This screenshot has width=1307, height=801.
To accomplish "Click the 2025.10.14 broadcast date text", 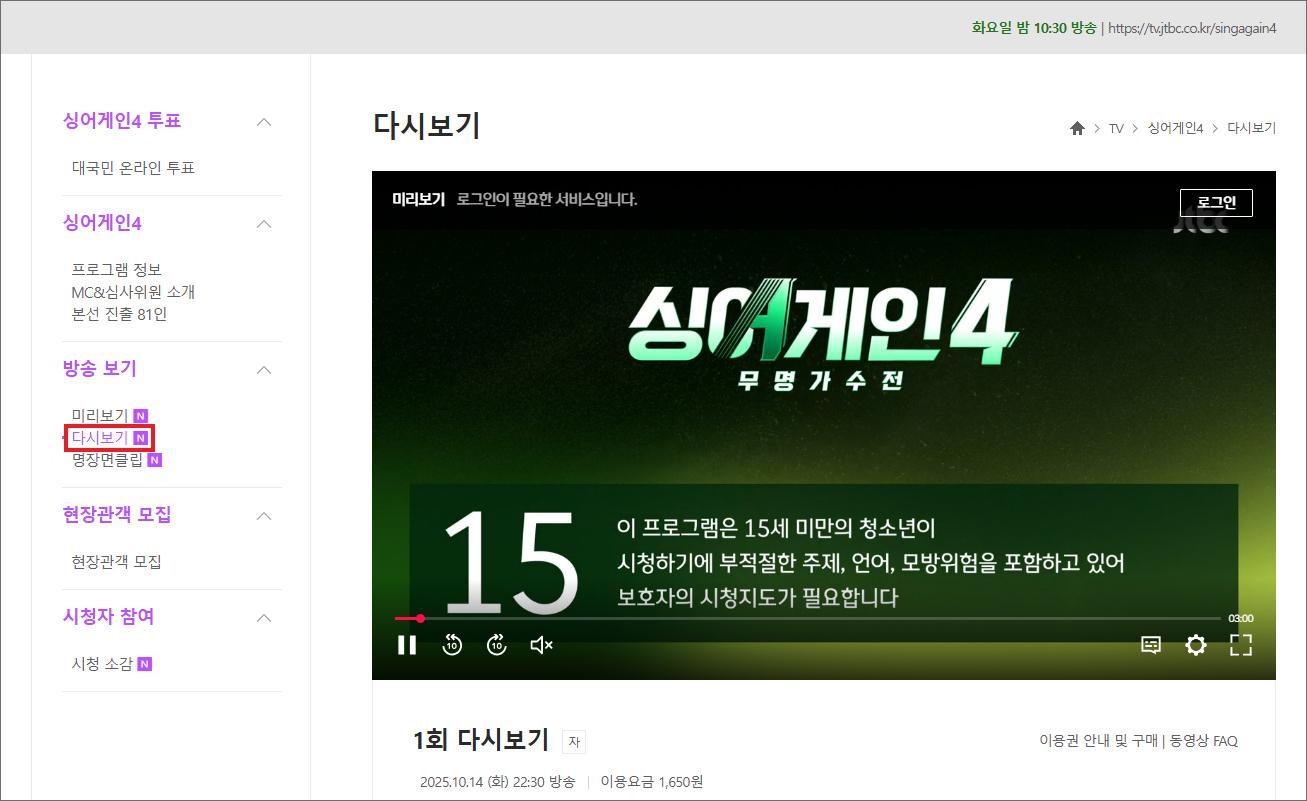I will click(x=498, y=782).
